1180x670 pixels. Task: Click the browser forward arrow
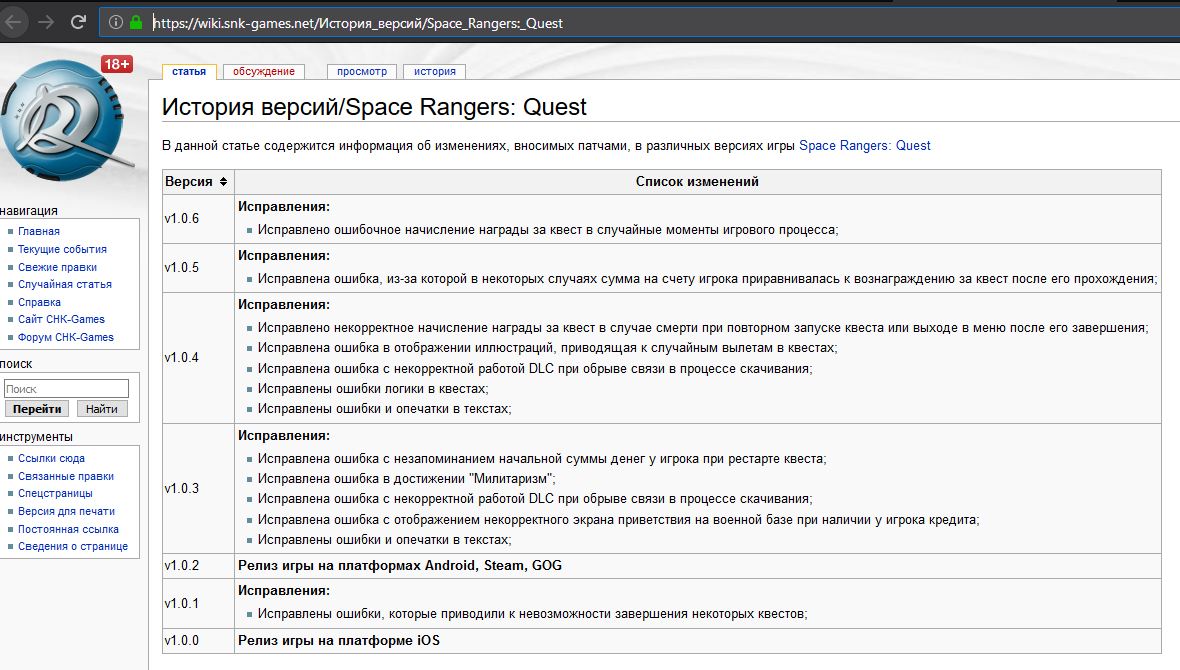click(x=46, y=23)
